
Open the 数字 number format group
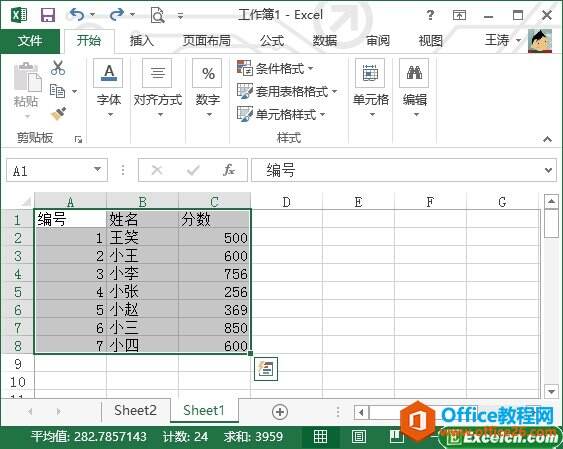coord(208,89)
